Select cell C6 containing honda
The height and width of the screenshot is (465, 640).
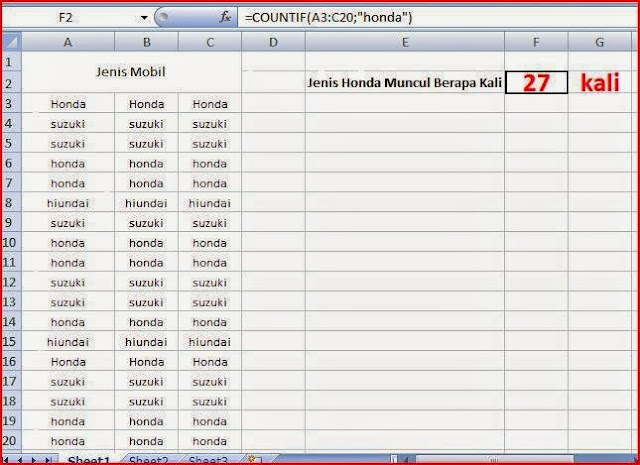pyautogui.click(x=210, y=163)
